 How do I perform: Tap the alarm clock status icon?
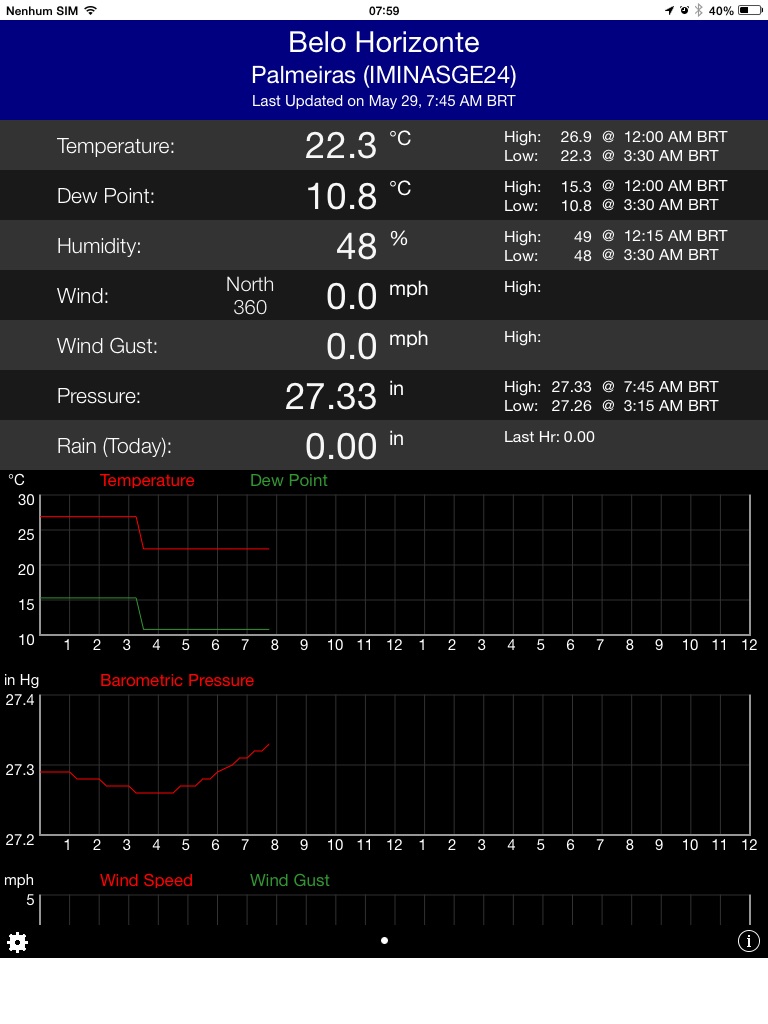coord(684,10)
